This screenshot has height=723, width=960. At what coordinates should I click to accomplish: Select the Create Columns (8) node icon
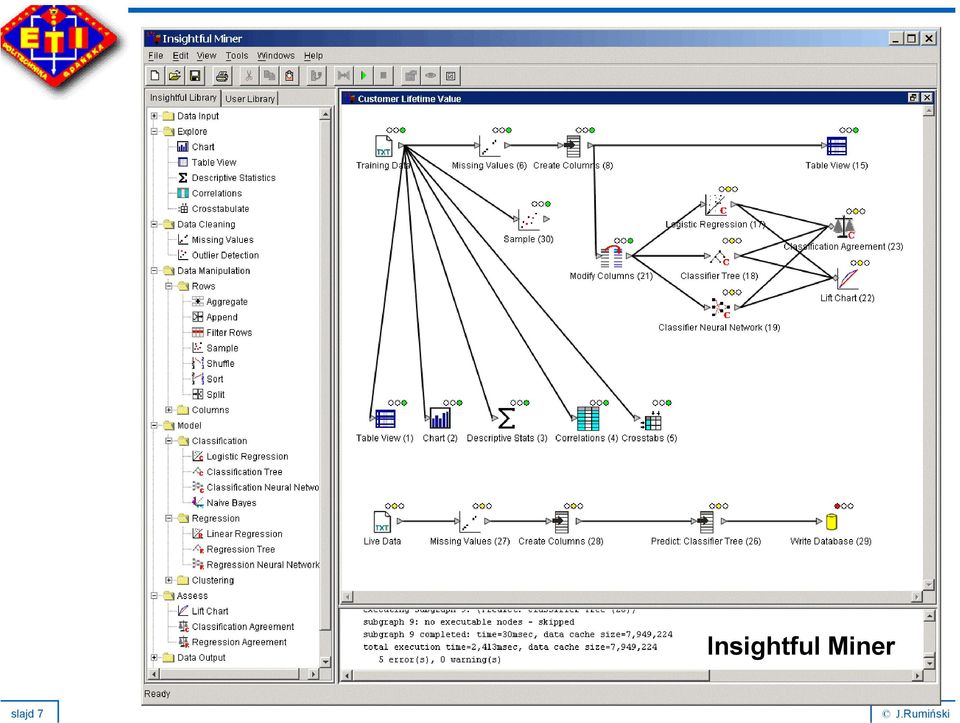[573, 146]
